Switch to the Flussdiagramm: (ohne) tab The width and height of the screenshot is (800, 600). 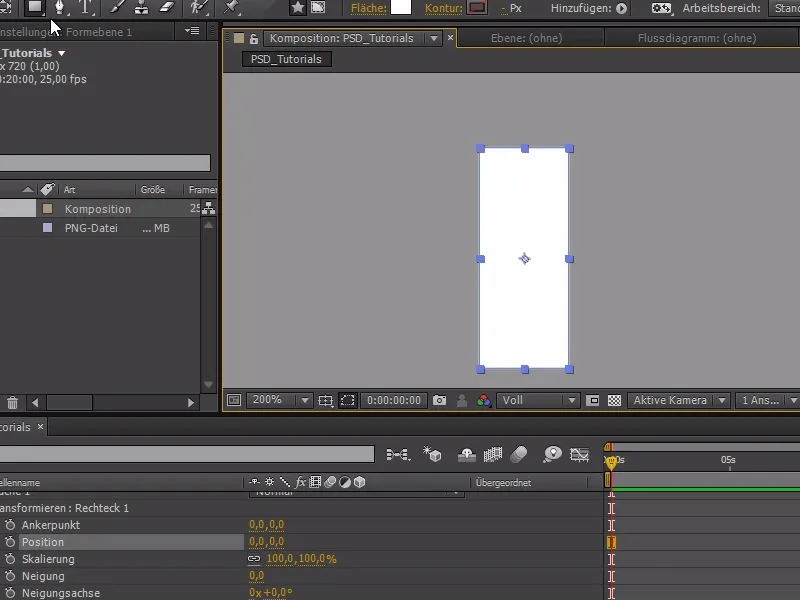point(697,38)
